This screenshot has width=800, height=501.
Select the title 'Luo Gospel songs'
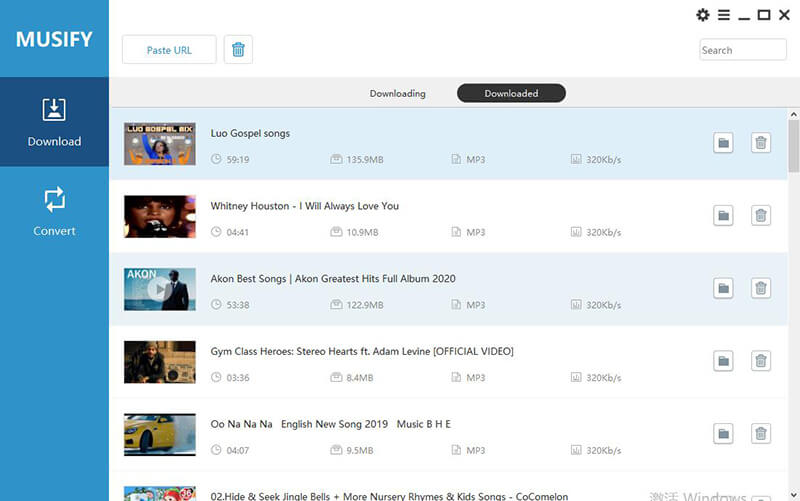250,133
